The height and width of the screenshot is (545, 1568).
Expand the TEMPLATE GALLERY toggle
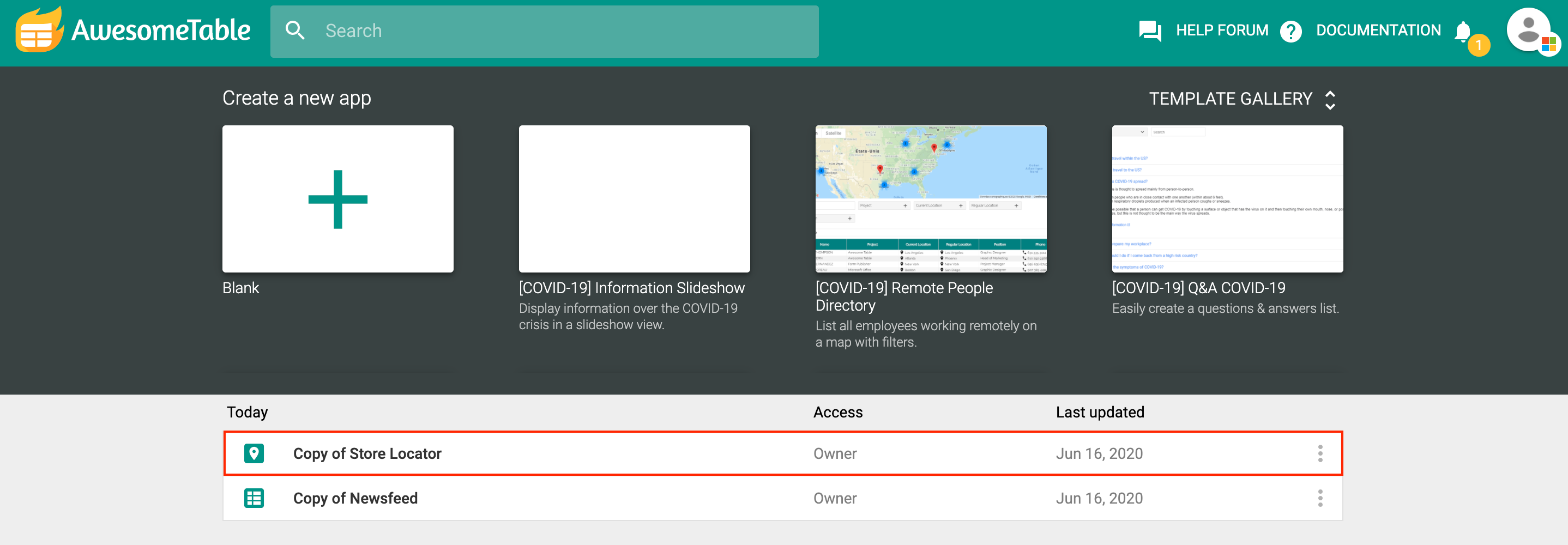[x=1243, y=99]
